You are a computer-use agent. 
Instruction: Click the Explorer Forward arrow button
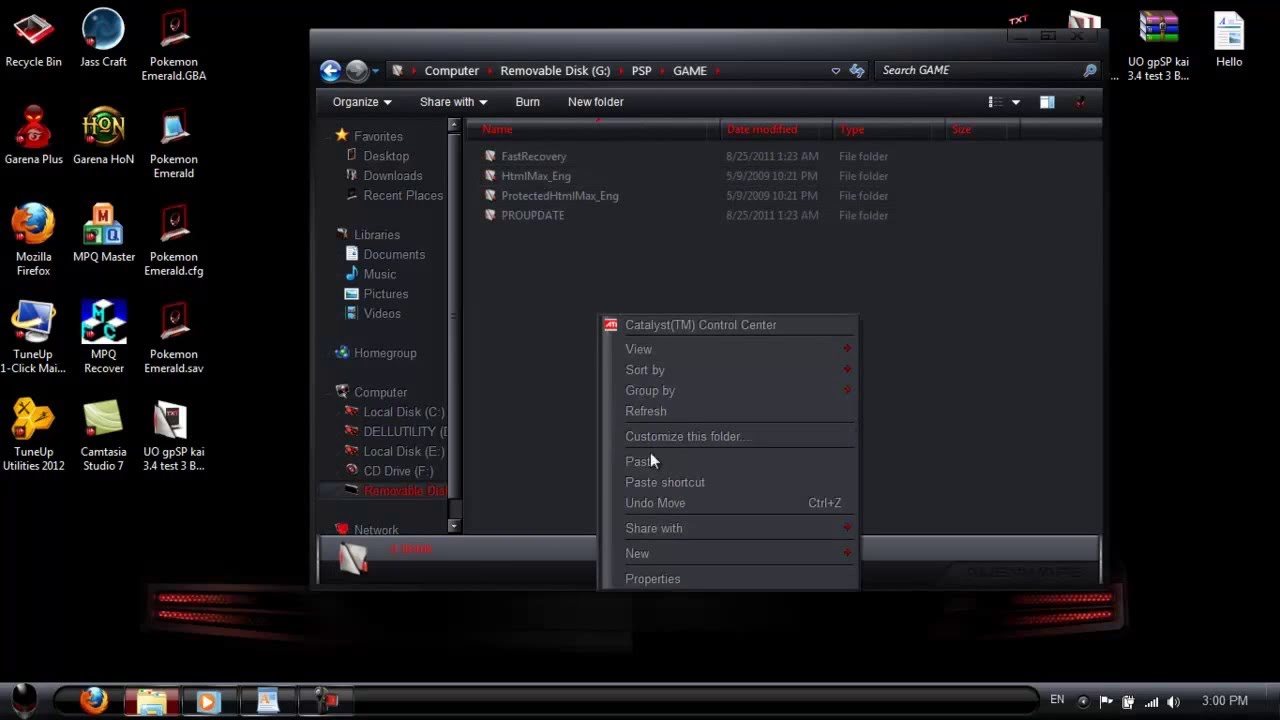click(x=356, y=70)
